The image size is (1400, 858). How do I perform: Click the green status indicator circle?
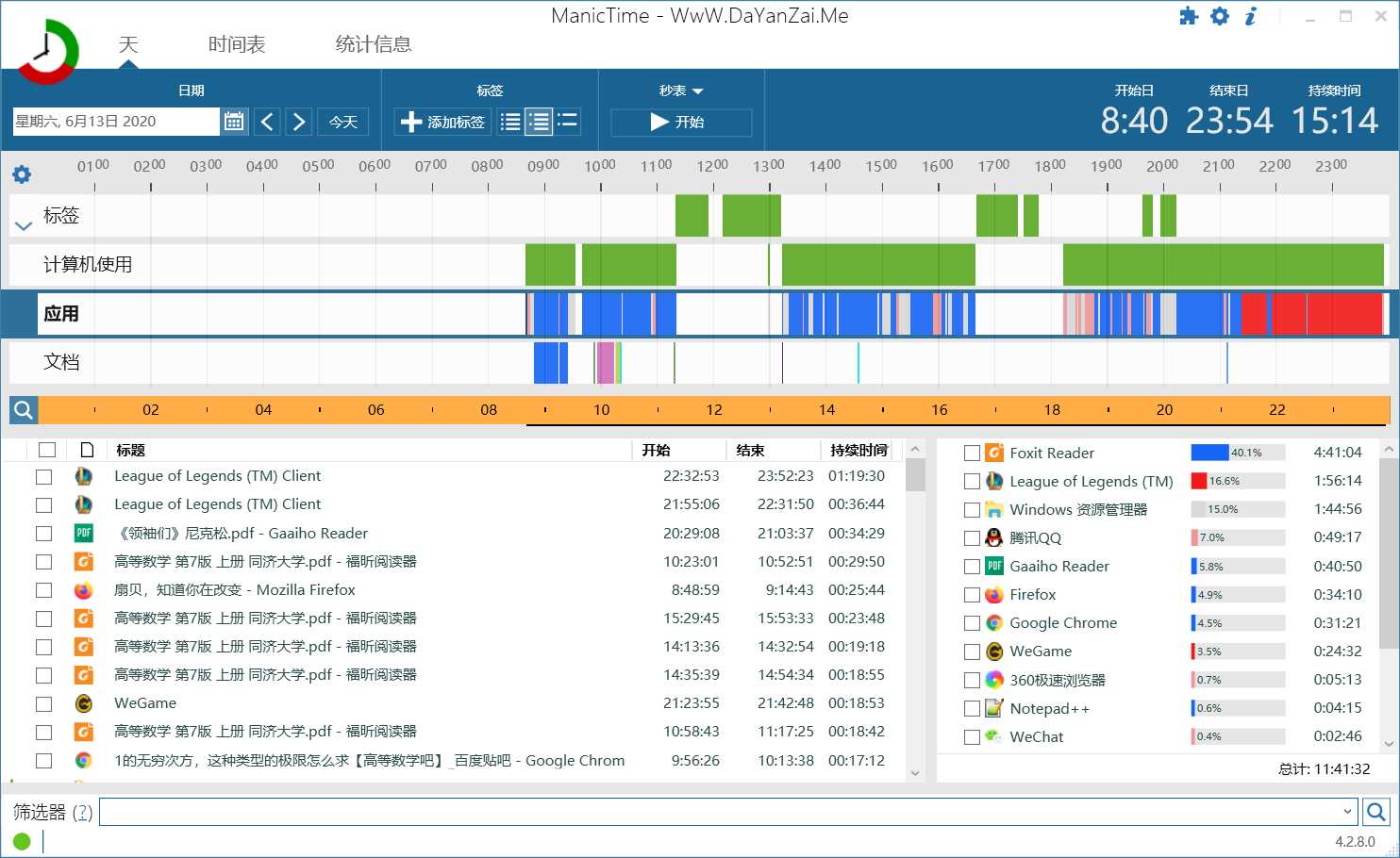pos(22,841)
